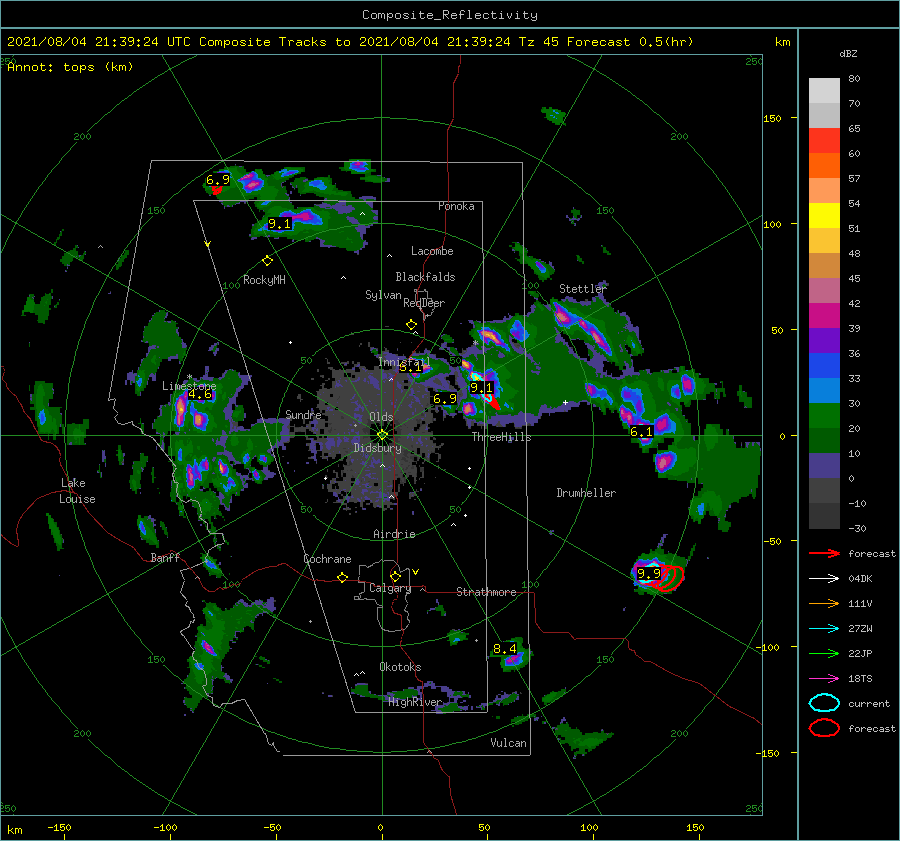Pick the magenta 42 dBZ color swatch
The image size is (900, 841).
[x=824, y=316]
